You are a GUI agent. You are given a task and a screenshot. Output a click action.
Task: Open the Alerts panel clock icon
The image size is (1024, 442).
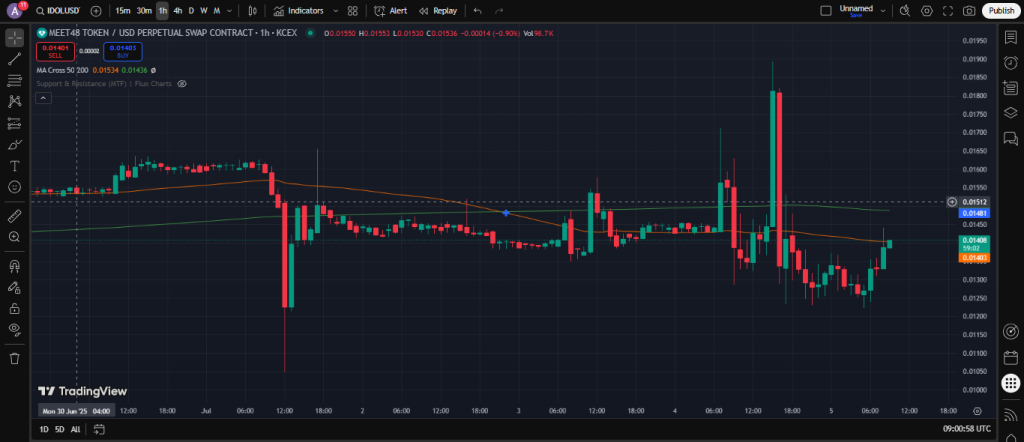(x=1010, y=63)
